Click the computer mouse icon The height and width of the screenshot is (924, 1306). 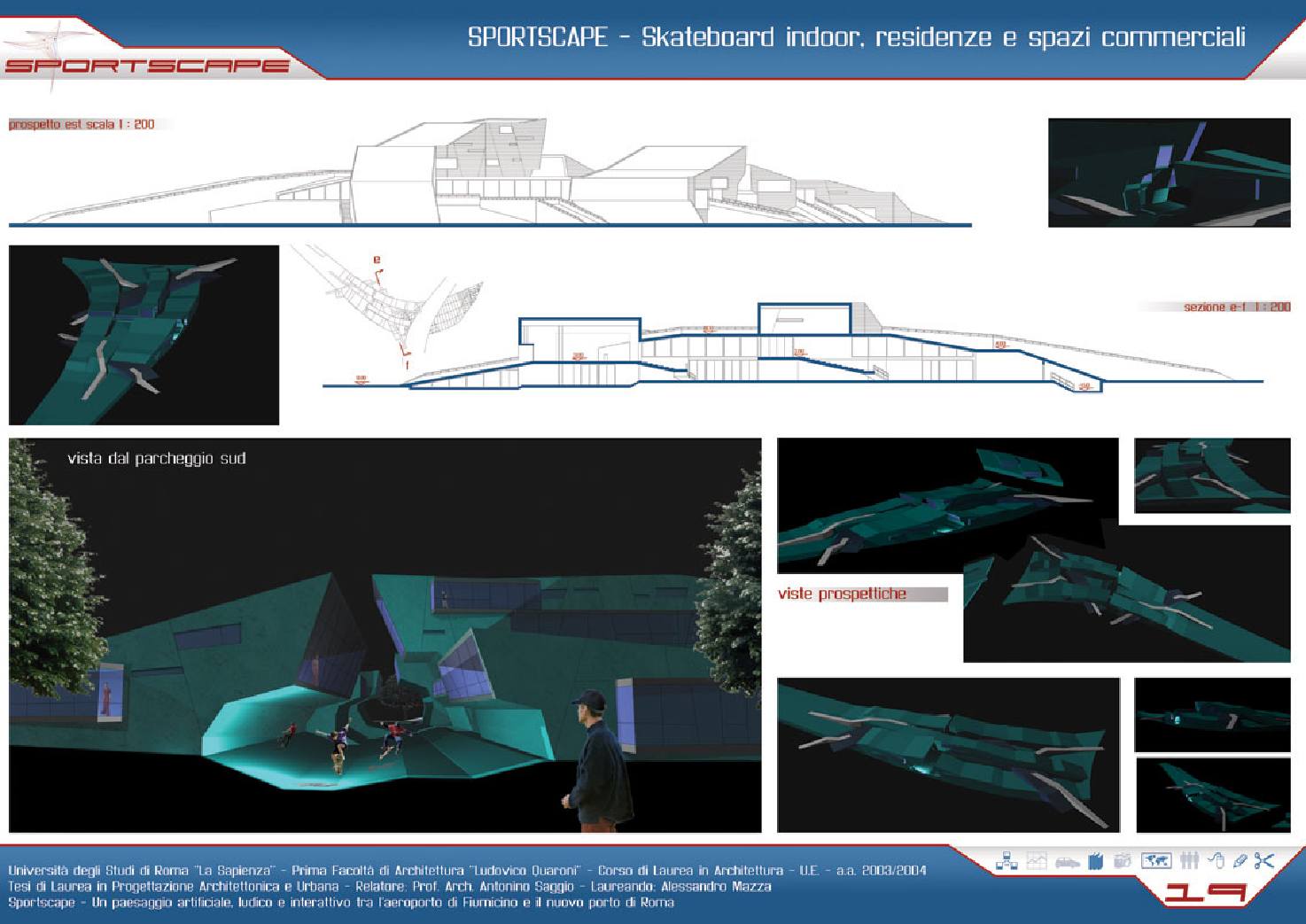[1217, 860]
